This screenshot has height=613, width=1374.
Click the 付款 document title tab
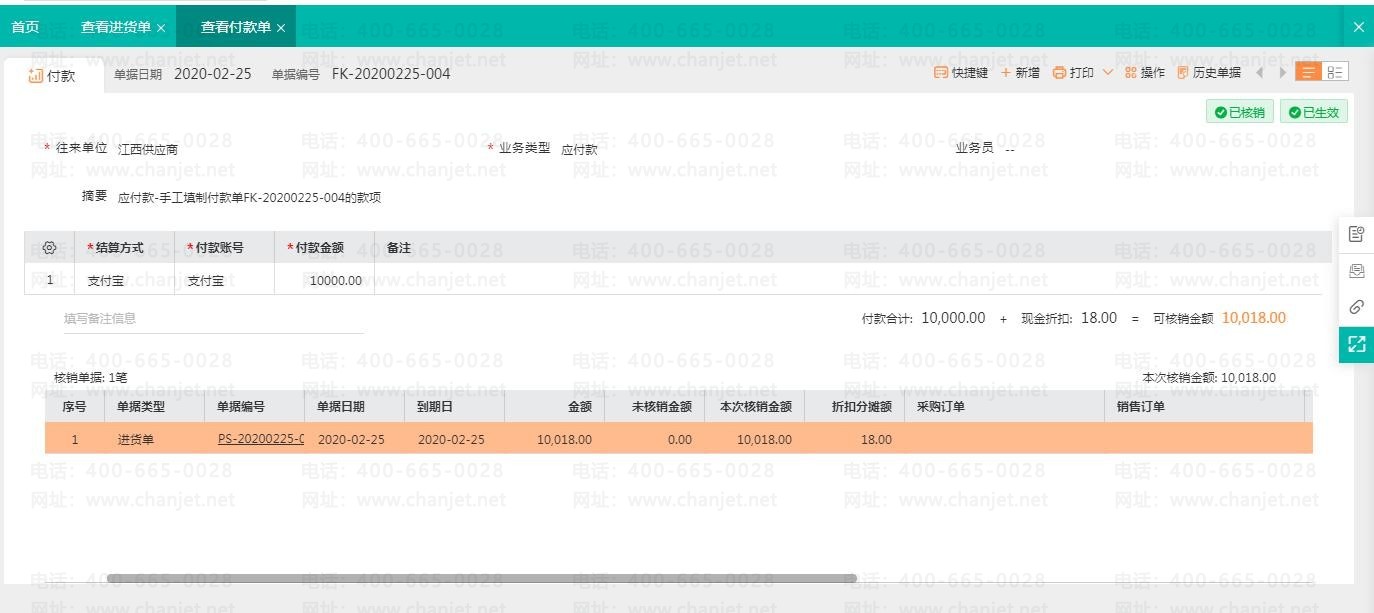coord(52,75)
